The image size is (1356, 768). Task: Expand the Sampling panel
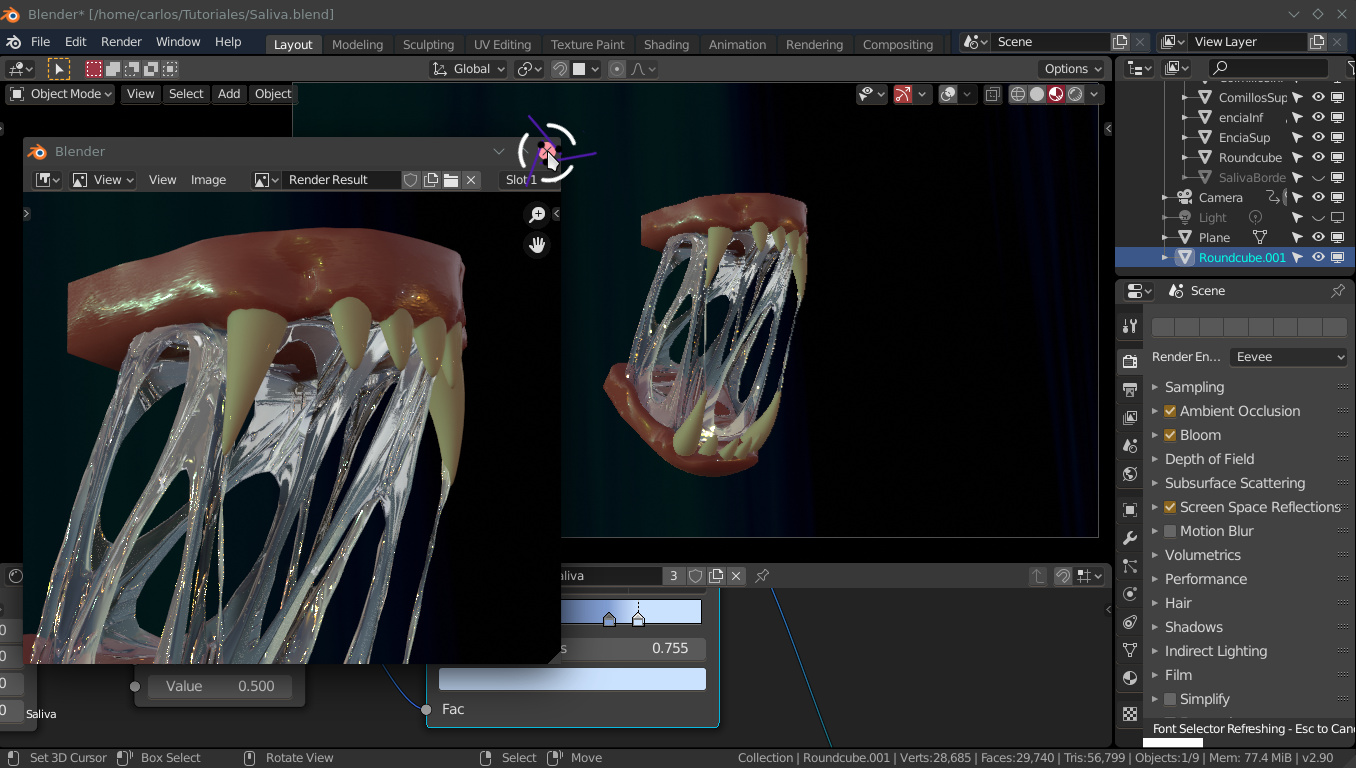tap(1194, 387)
